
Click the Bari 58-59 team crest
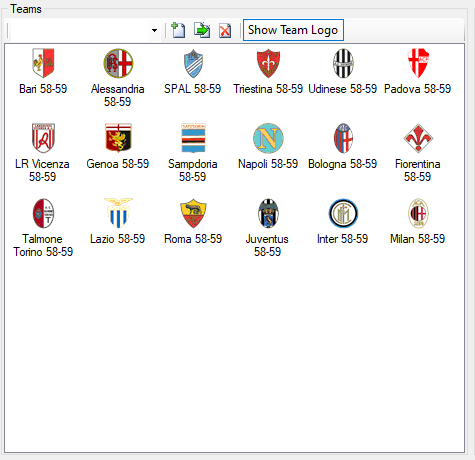[43, 63]
